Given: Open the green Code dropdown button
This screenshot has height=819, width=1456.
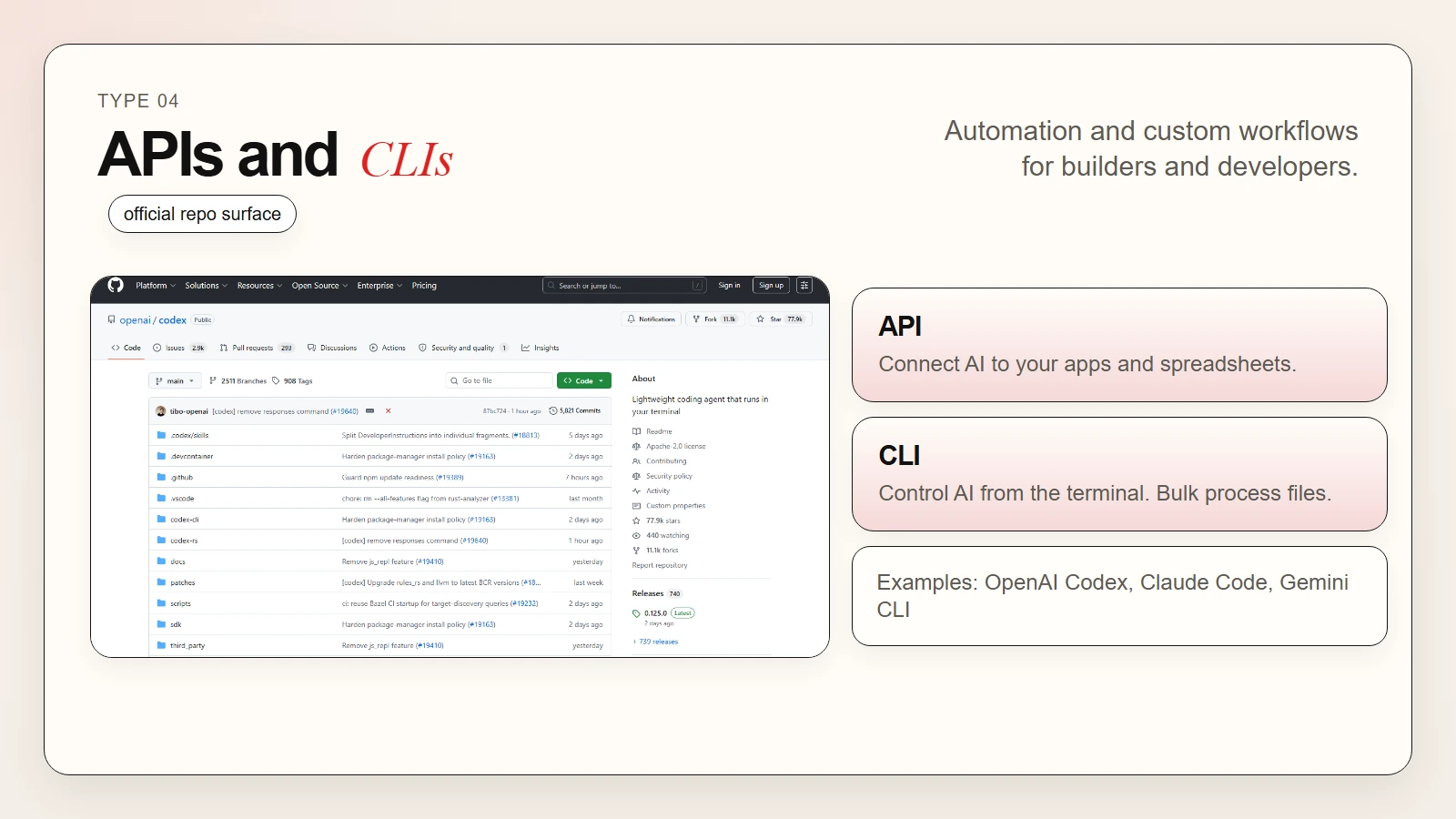Looking at the screenshot, I should pos(583,381).
